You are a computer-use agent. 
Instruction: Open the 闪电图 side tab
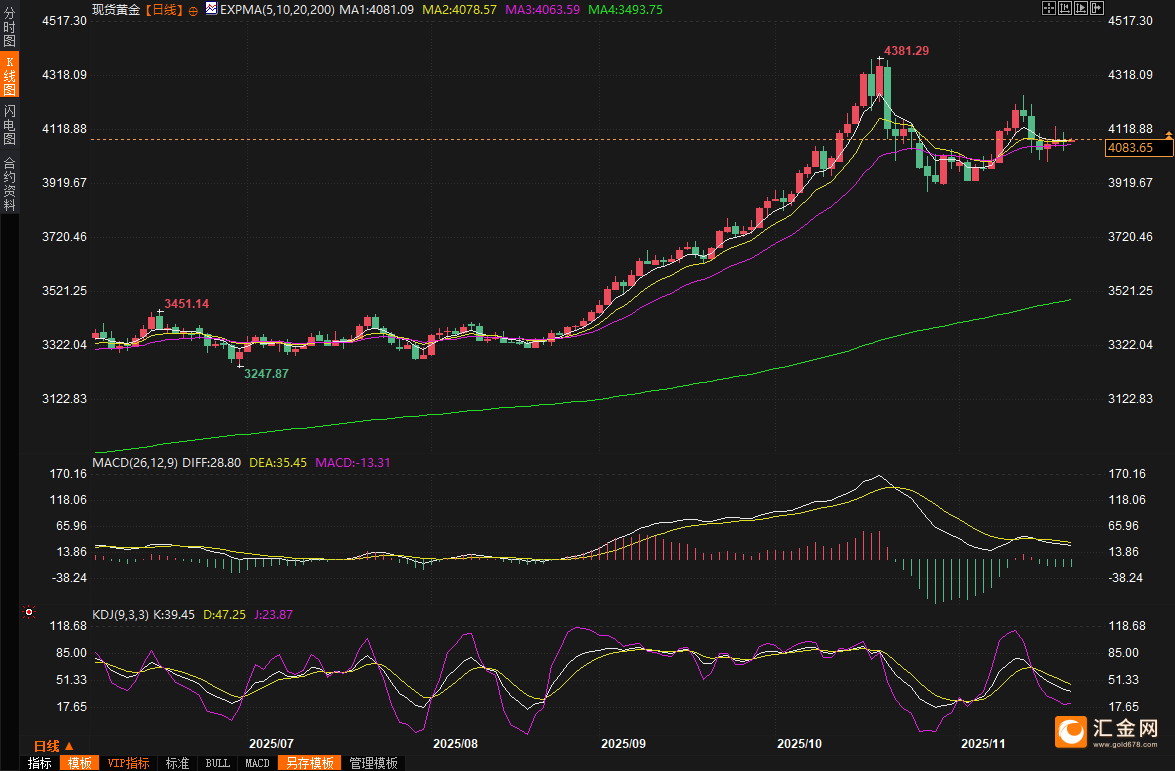9,124
